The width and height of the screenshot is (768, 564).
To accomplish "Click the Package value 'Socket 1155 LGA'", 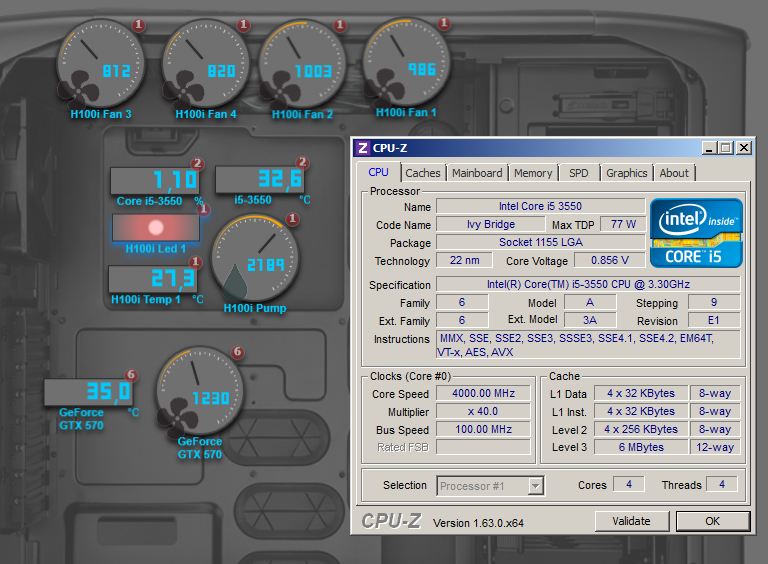I will 540,242.
